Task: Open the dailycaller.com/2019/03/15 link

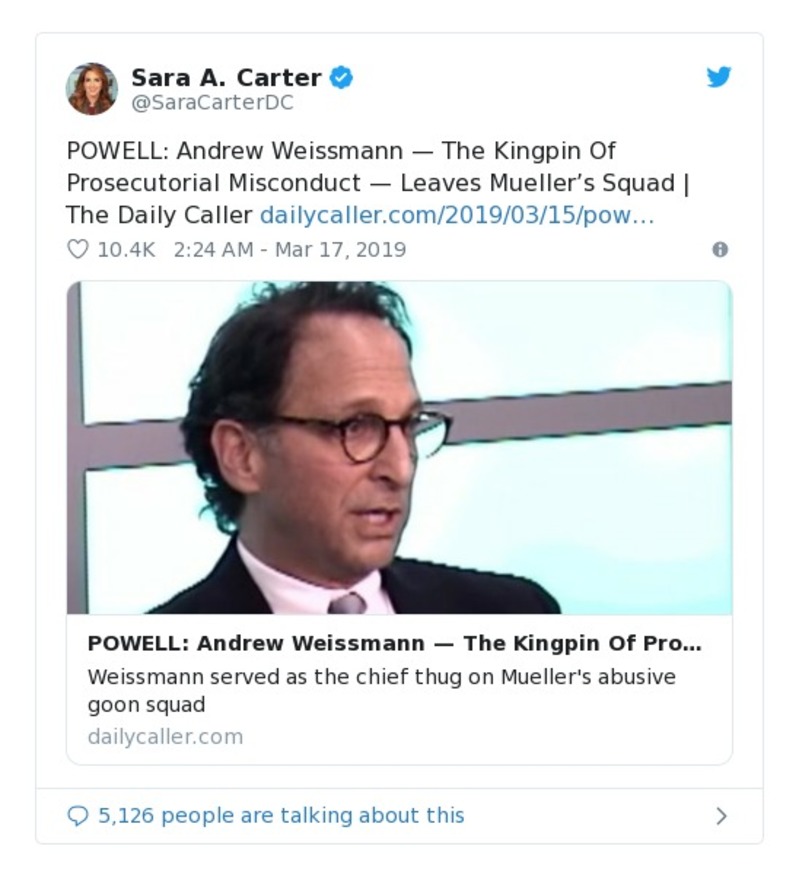Action: pos(457,216)
